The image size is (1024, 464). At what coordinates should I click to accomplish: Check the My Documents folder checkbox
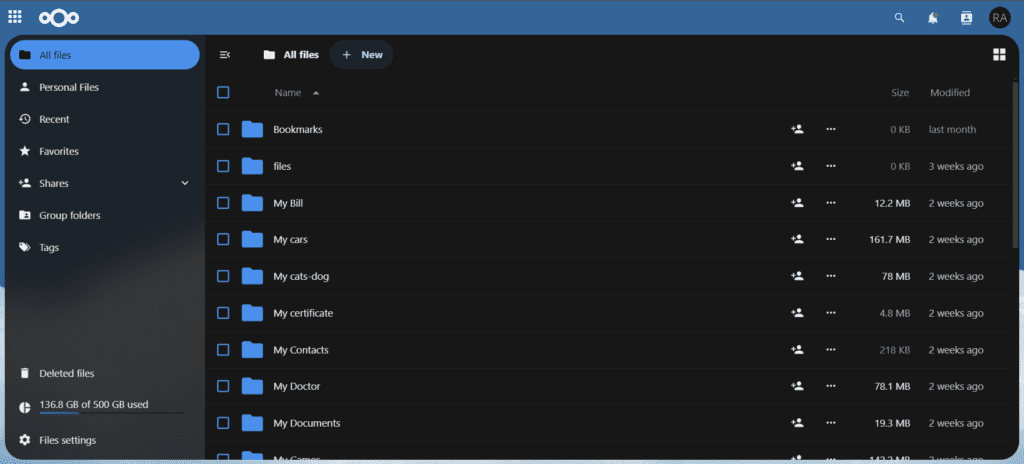(223, 423)
